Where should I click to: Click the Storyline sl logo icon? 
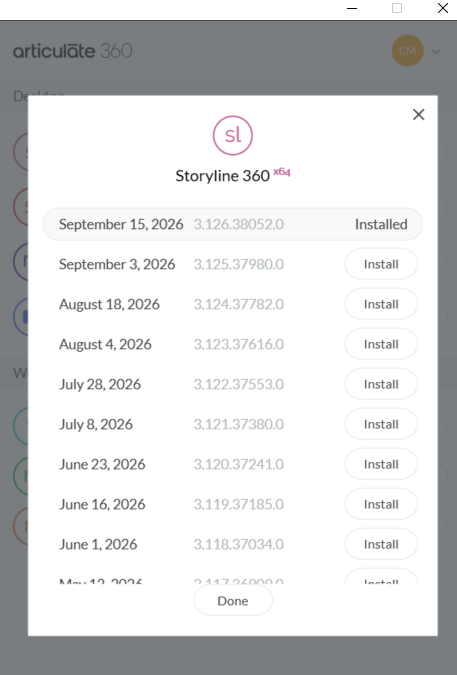pos(233,135)
